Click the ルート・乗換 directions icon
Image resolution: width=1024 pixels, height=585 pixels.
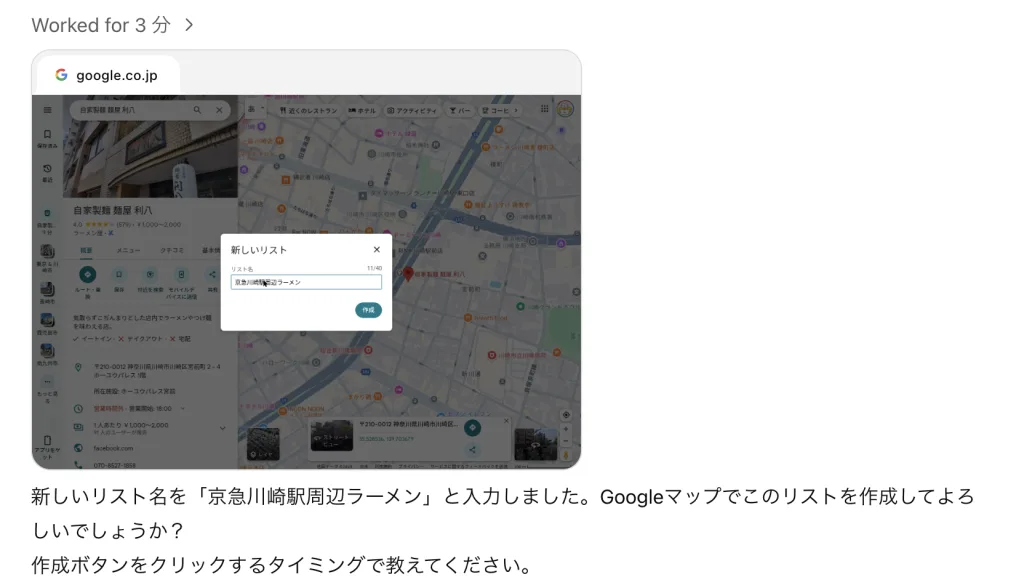point(88,275)
